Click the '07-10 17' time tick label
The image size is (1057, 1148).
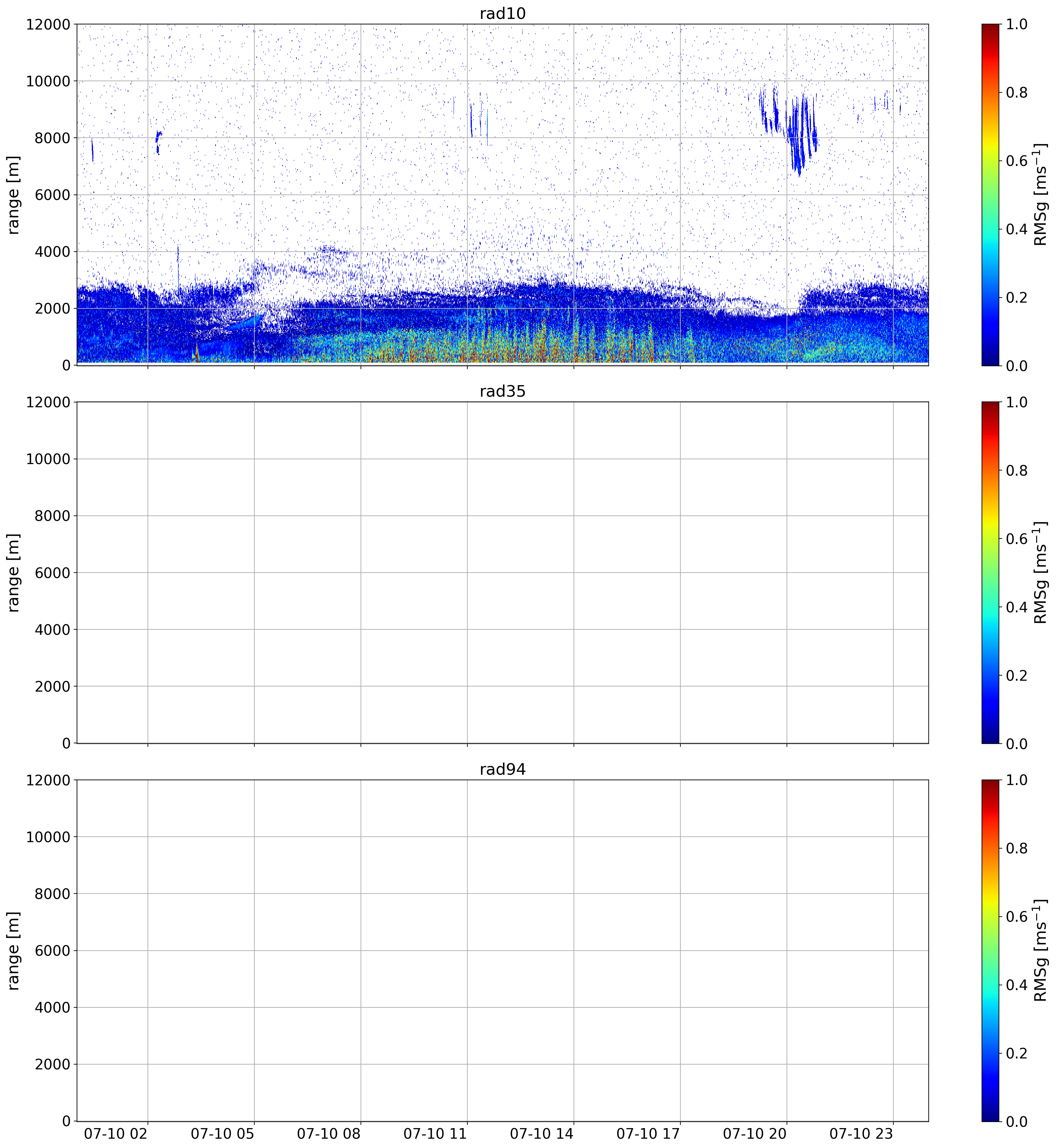pos(648,1134)
